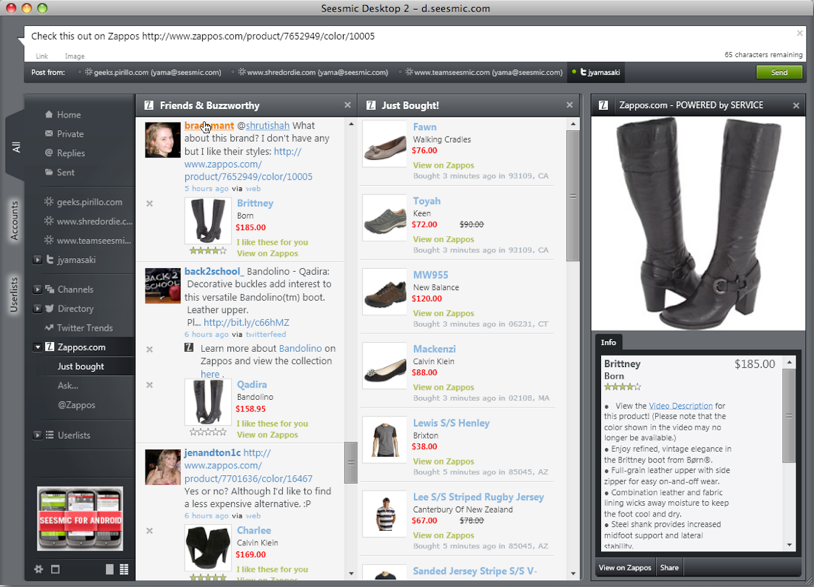Switch to single column view icon
Image resolution: width=814 pixels, height=587 pixels.
110,569
